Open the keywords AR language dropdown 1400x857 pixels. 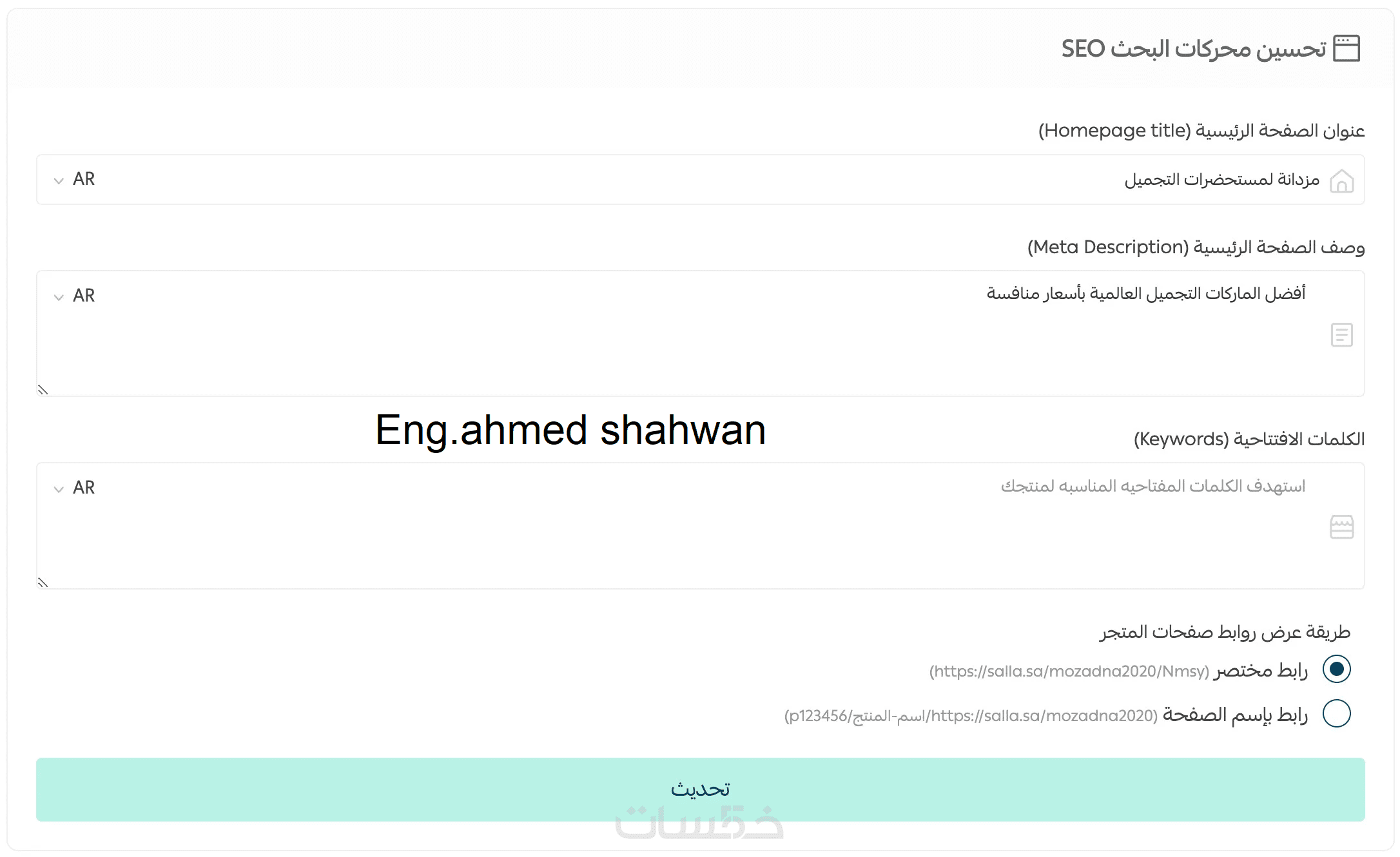click(x=75, y=488)
